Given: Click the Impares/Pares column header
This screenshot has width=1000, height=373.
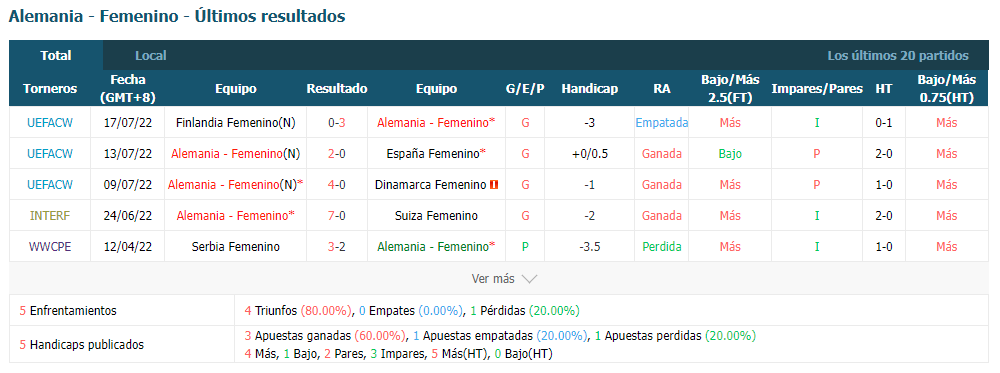Looking at the screenshot, I should click(x=817, y=89).
